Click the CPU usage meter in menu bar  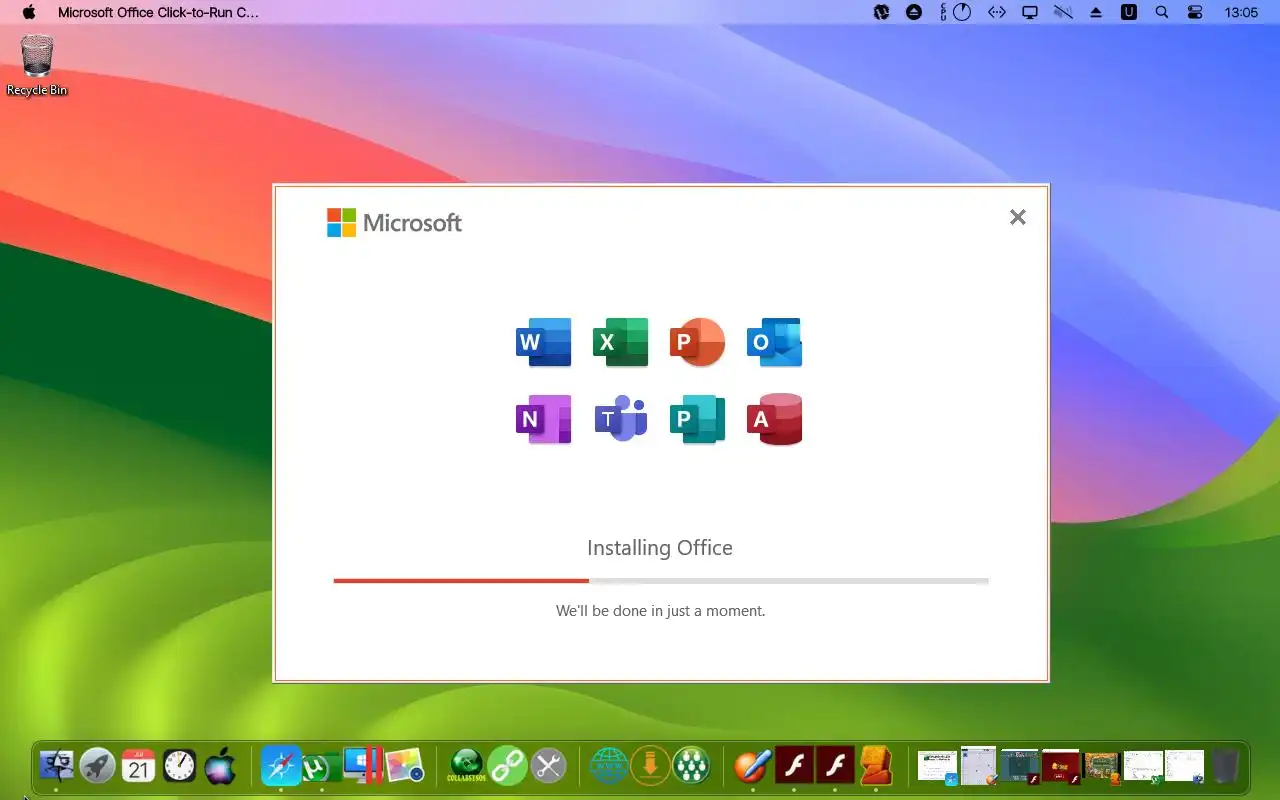(x=956, y=13)
